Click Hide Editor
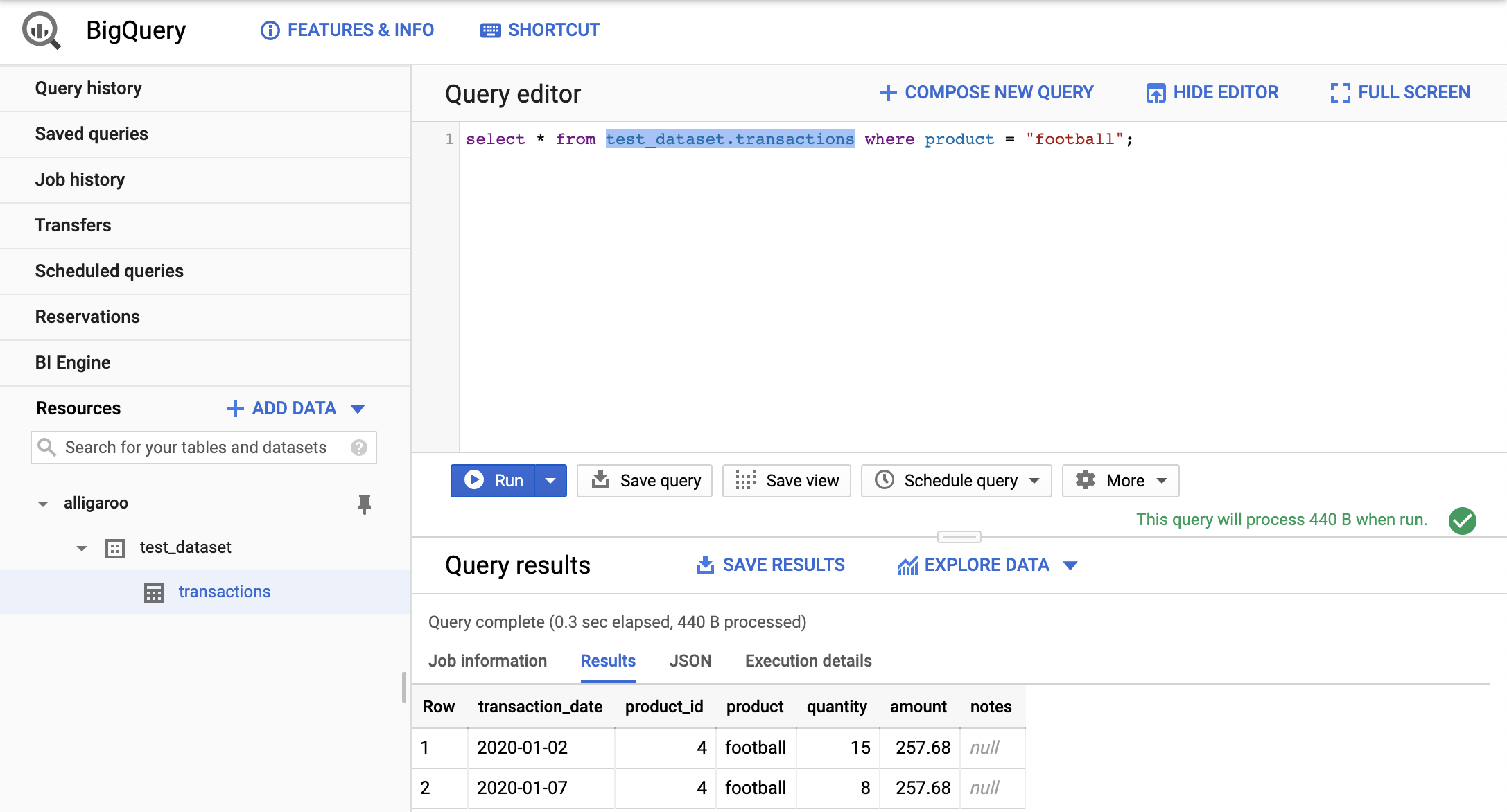Screen dimensions: 1507x812 point(1212,92)
